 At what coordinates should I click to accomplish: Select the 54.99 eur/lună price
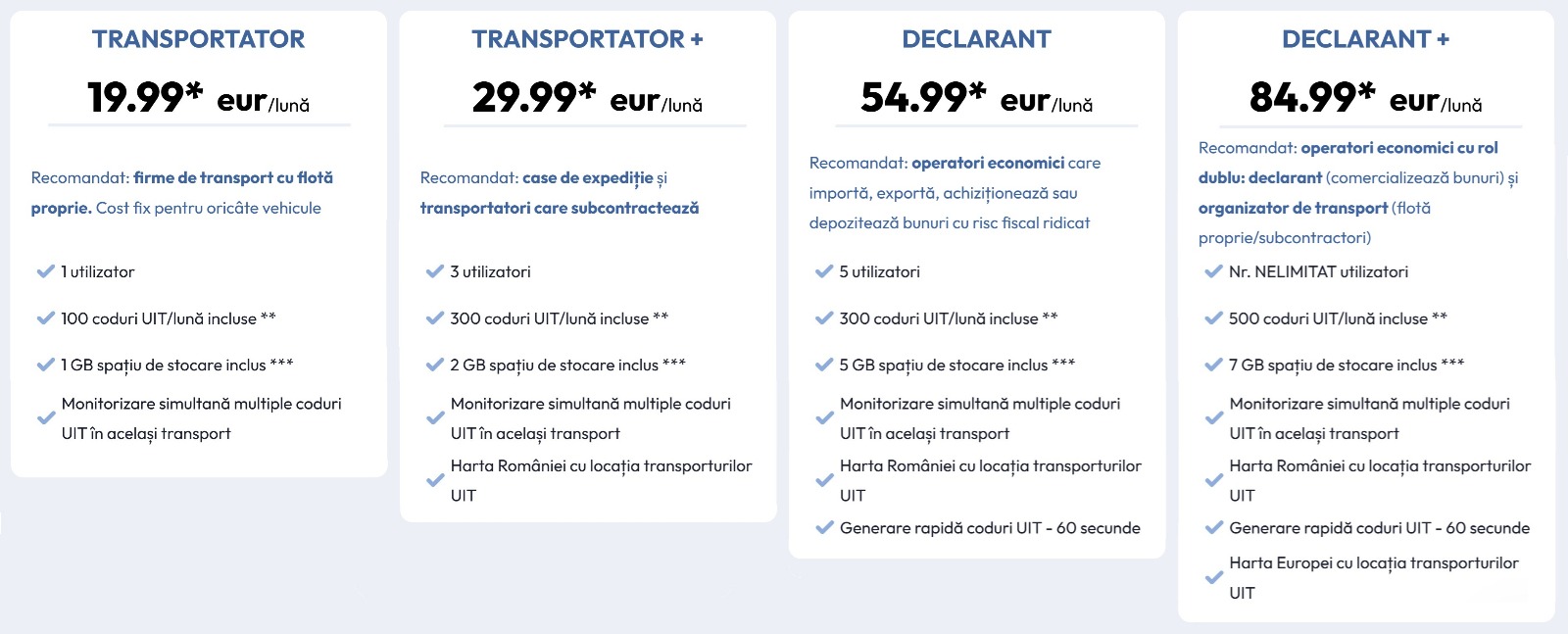click(976, 97)
